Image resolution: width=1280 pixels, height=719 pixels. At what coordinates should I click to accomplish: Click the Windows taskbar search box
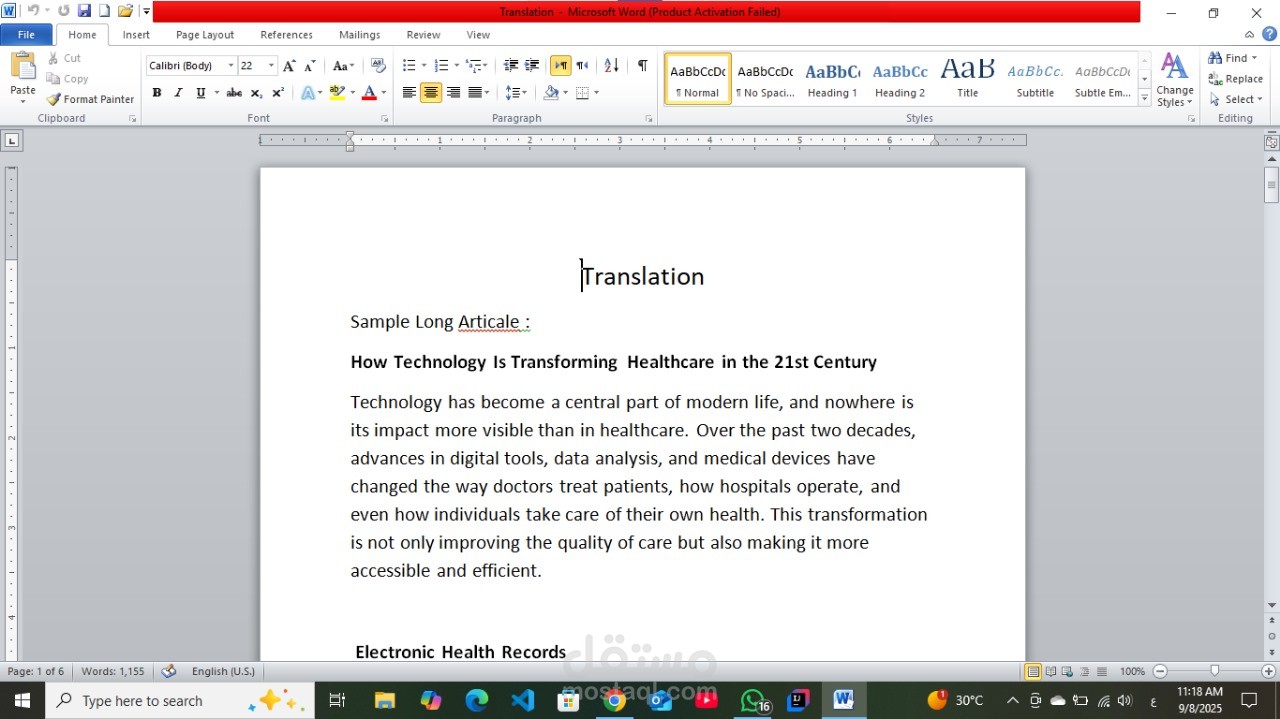[180, 701]
